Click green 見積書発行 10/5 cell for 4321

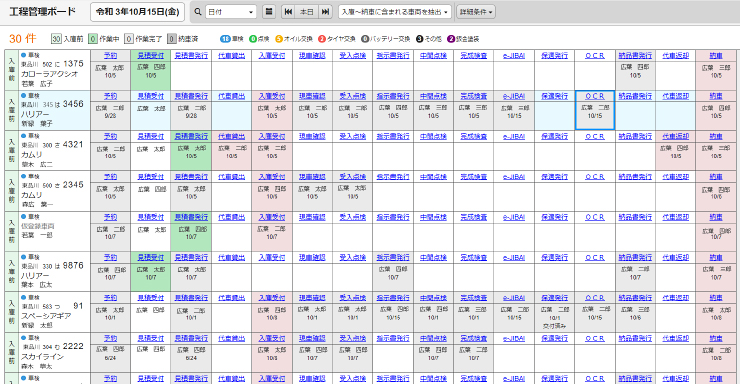point(191,156)
